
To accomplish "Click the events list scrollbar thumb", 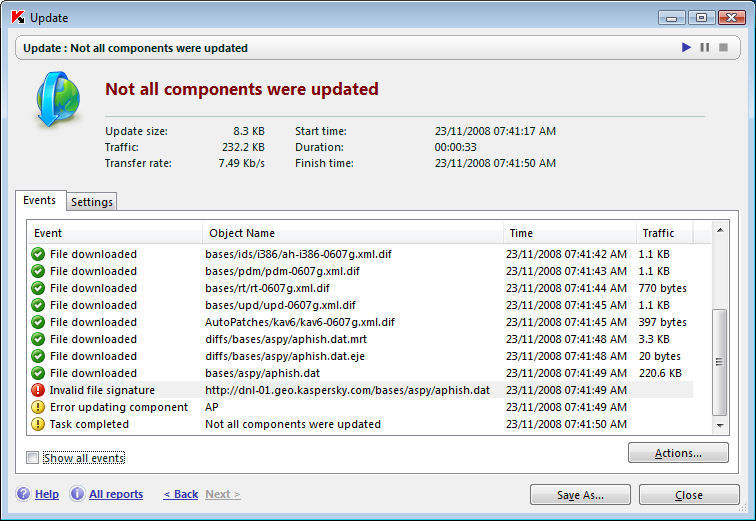I will 719,362.
